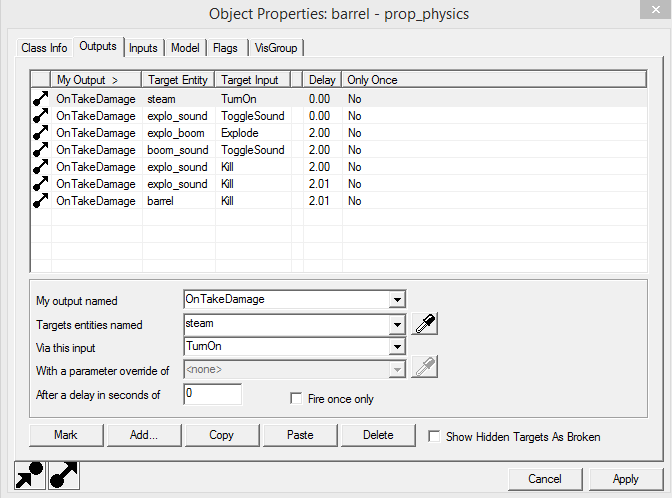672x498 pixels.
Task: Sort by Target Entity column header
Action: pyautogui.click(x=178, y=80)
